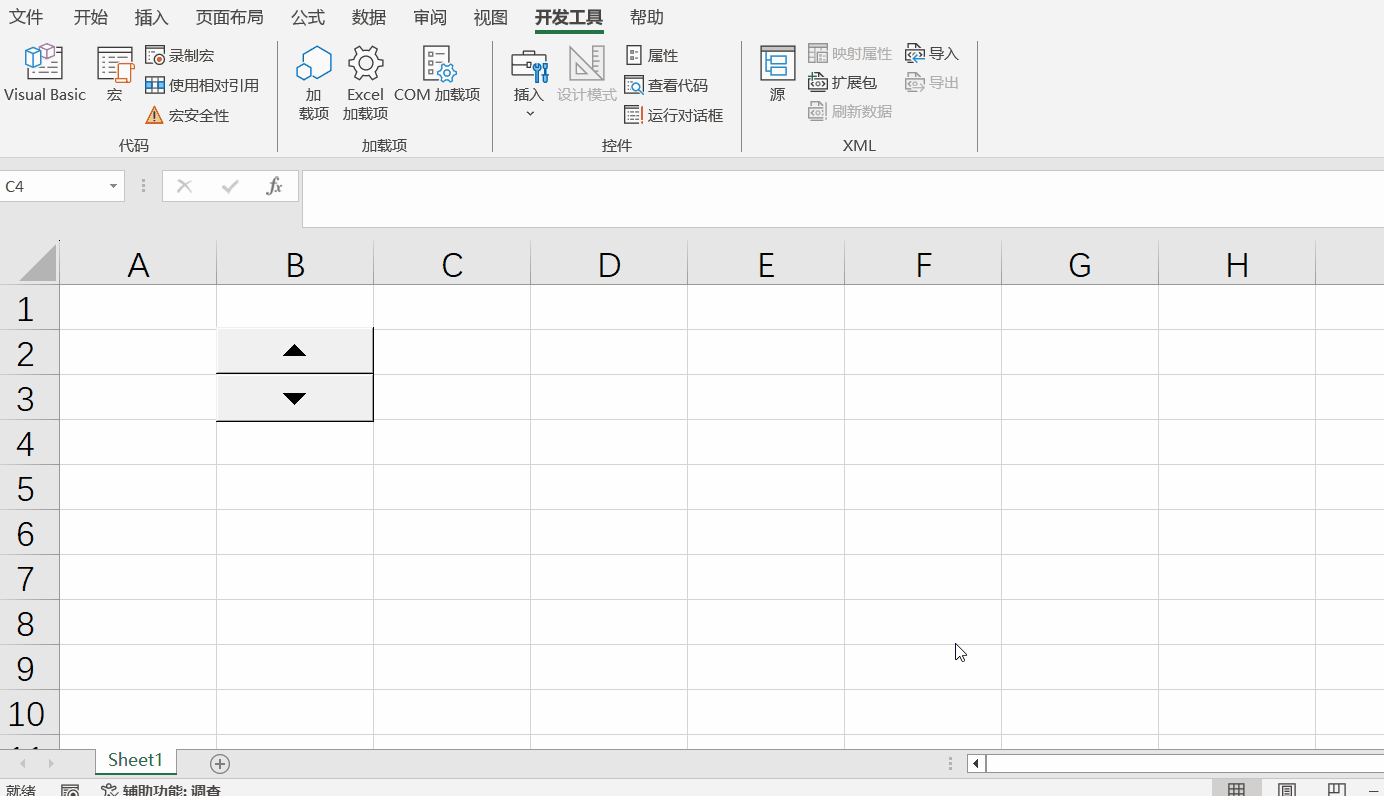This screenshot has height=796, width=1384.
Task: Click the 宏 macros icon
Action: coord(113,72)
